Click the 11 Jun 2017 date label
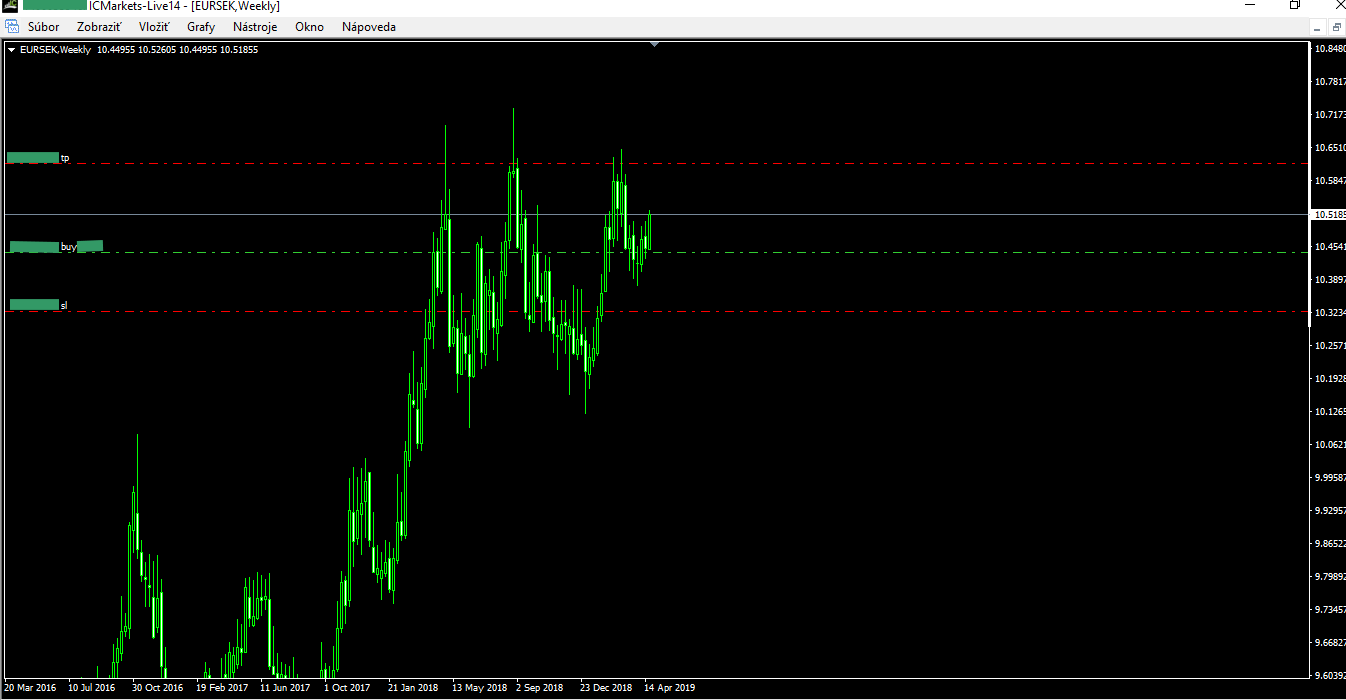 285,688
